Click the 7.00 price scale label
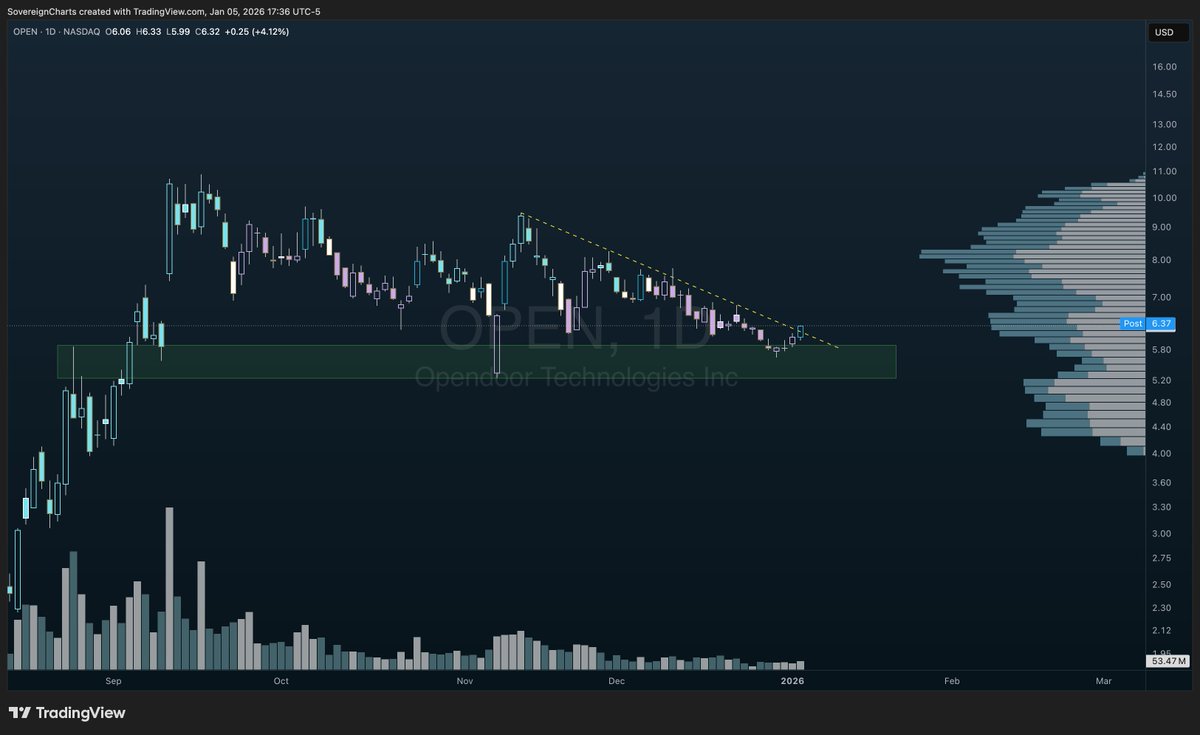Image resolution: width=1200 pixels, height=735 pixels. coord(1163,298)
